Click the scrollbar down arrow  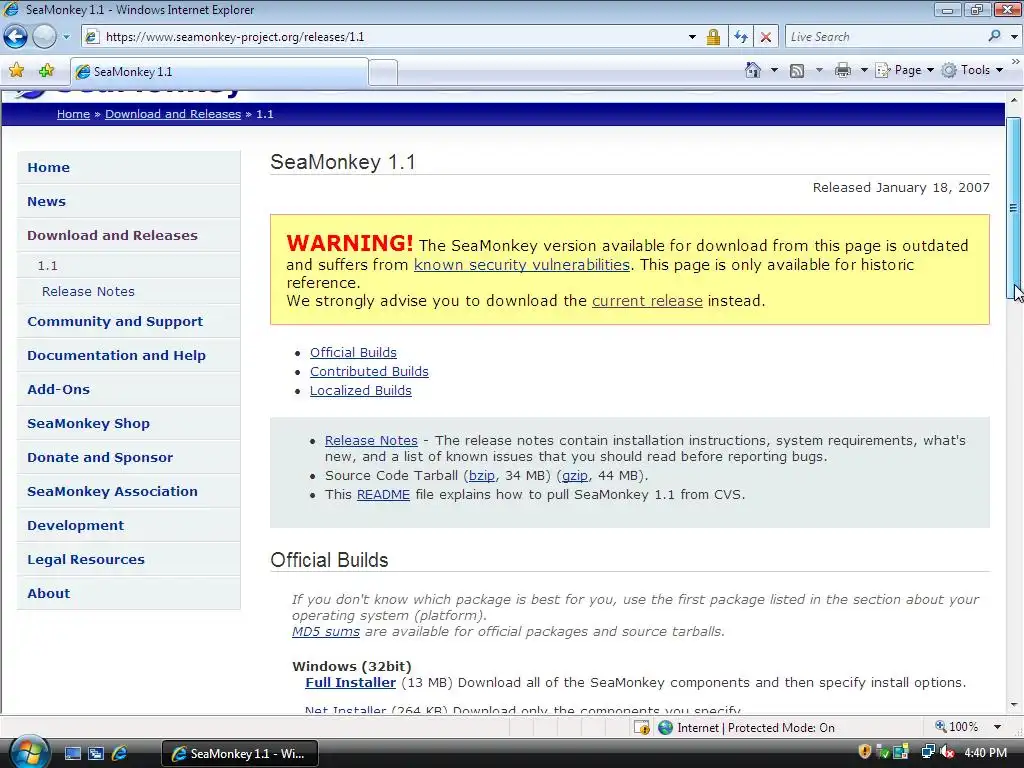coord(1014,705)
